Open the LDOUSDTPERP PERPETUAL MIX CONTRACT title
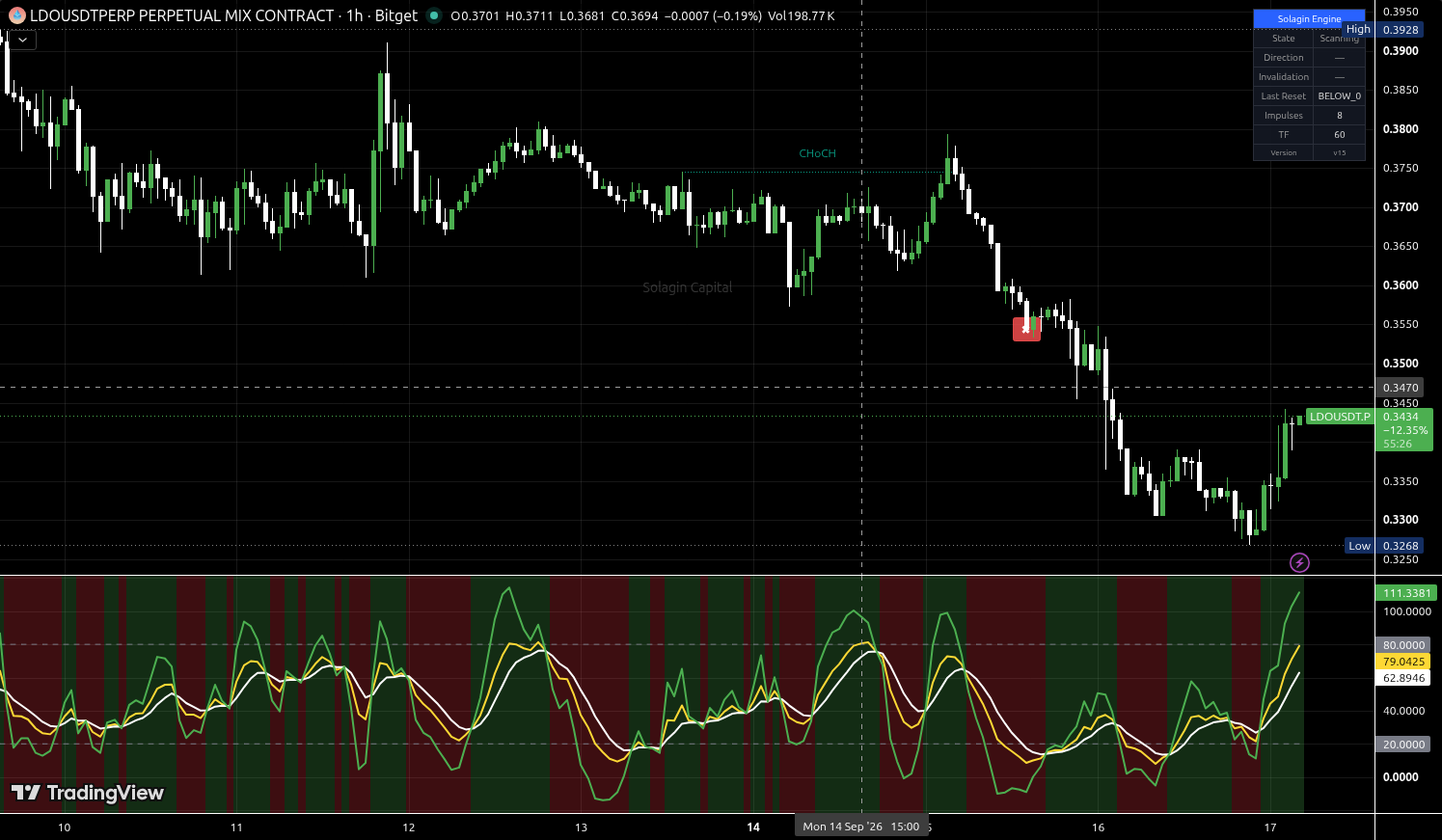Viewport: 1442px width, 840px height. point(181,15)
